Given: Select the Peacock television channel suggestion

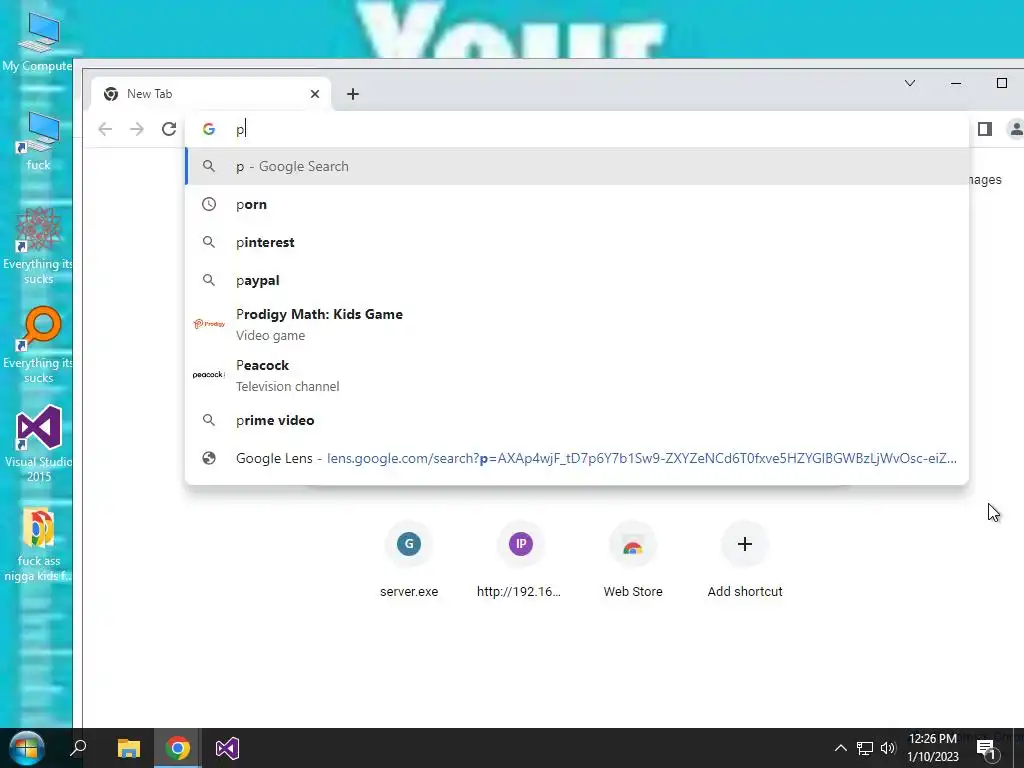Looking at the screenshot, I should click(577, 375).
